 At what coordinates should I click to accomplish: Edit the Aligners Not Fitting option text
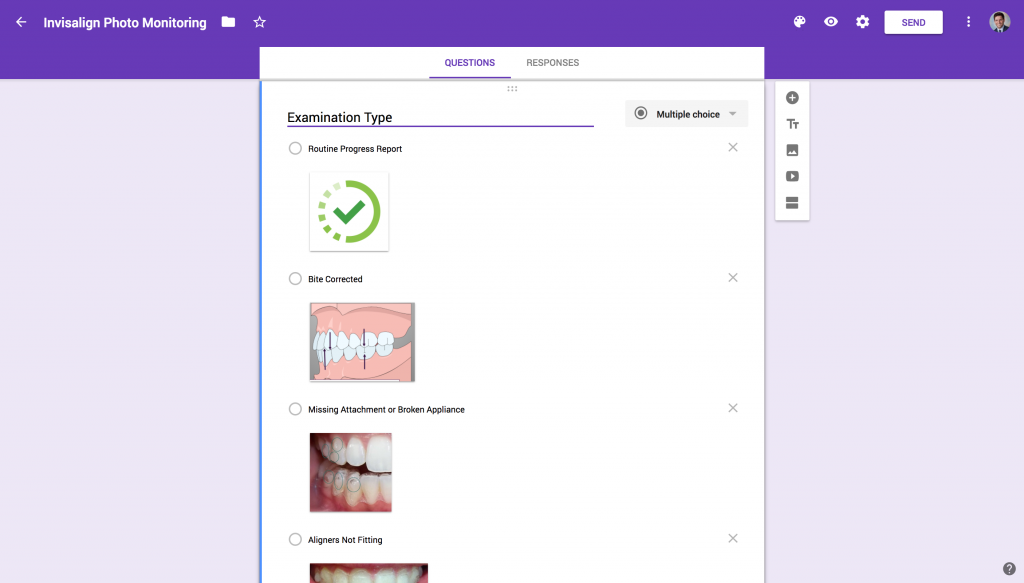tap(345, 540)
